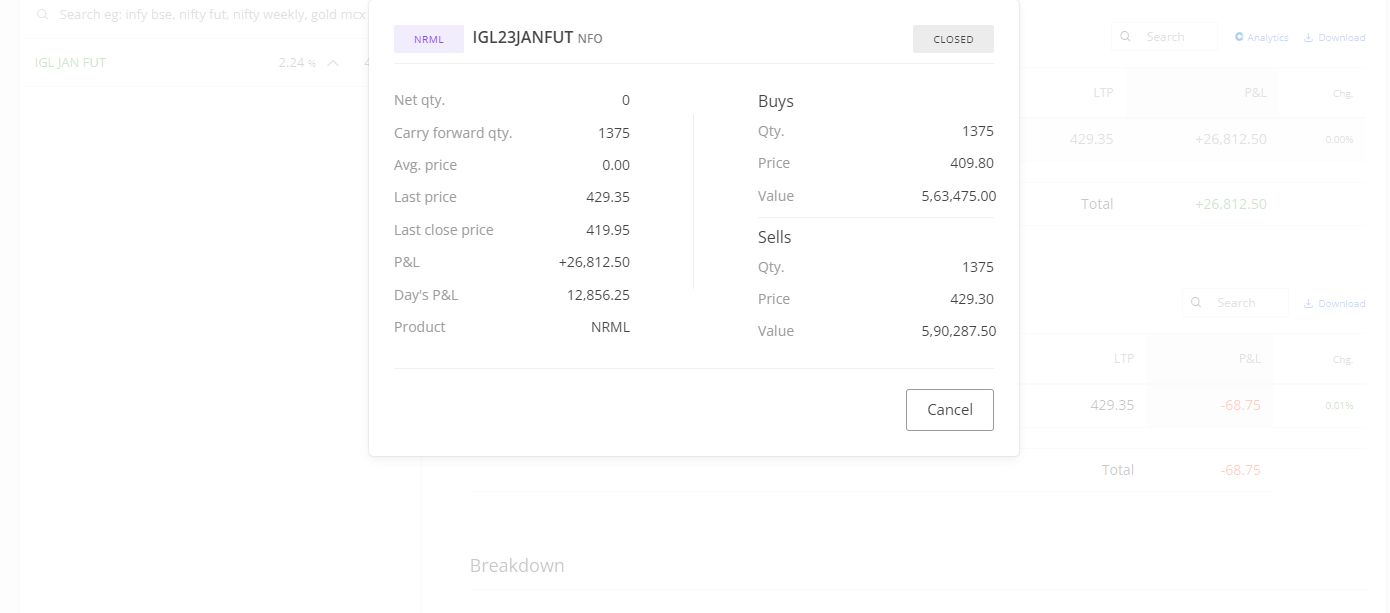Click the Analytics icon

[x=1239, y=37]
